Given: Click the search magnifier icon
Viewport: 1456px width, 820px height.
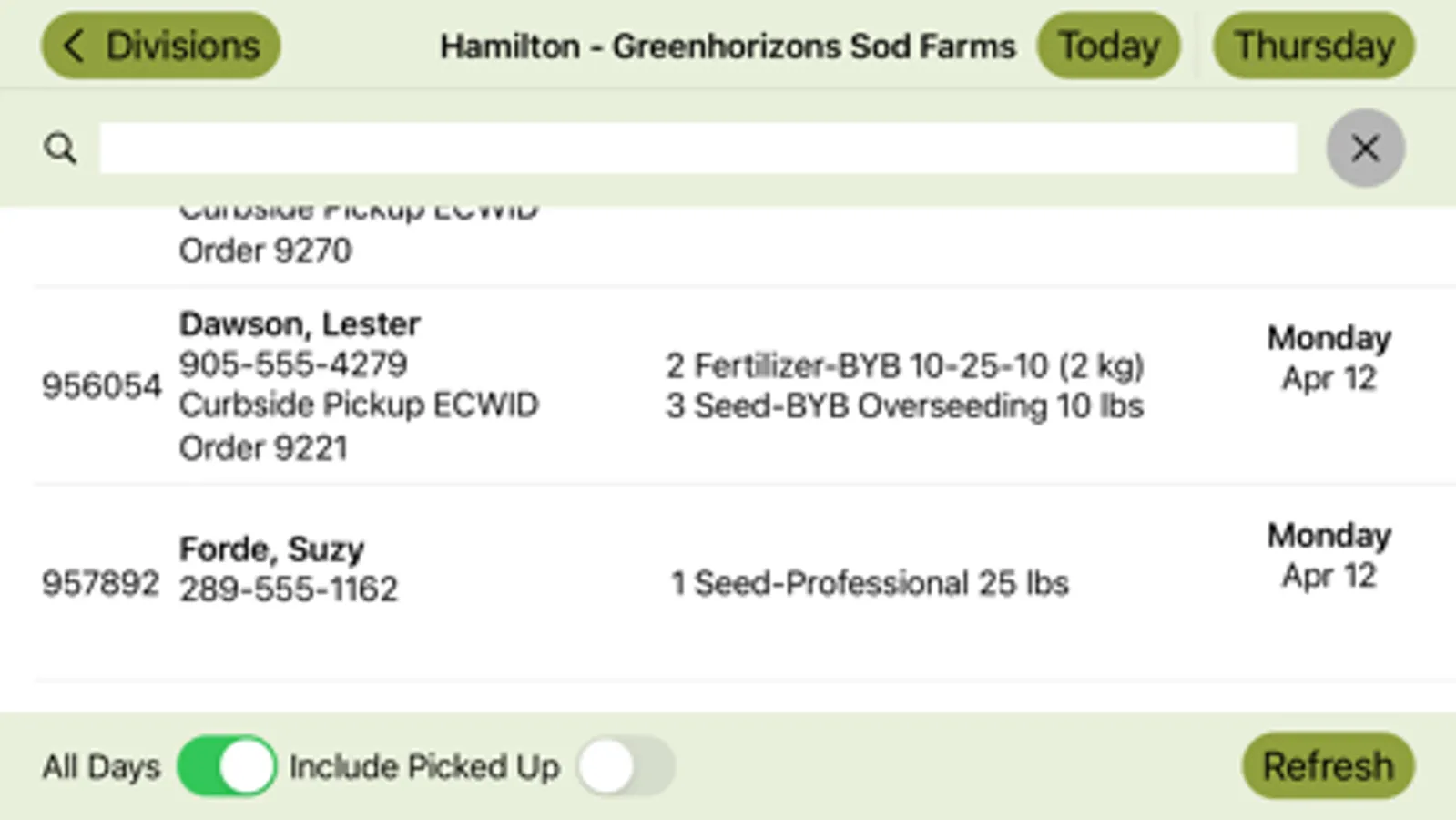Looking at the screenshot, I should click(60, 148).
